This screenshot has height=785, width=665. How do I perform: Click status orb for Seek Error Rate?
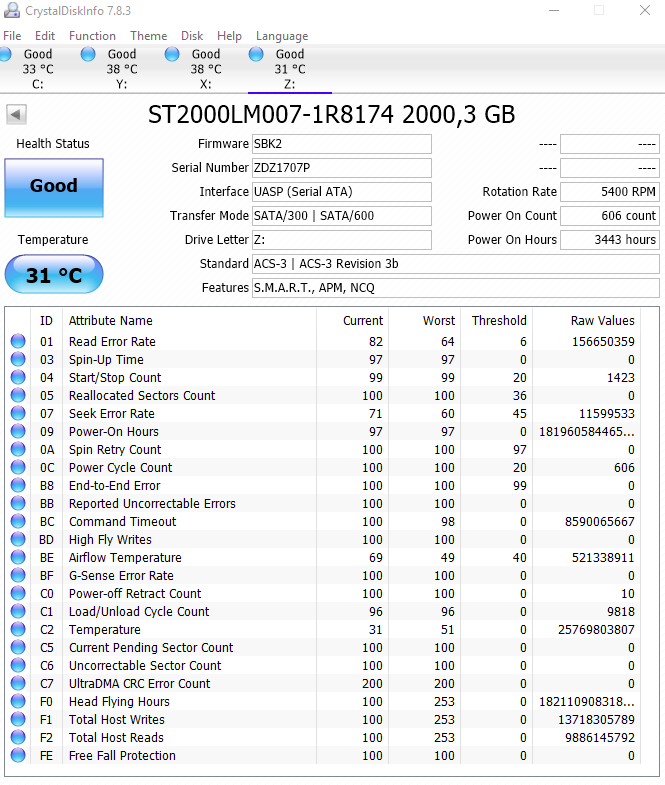coord(18,413)
